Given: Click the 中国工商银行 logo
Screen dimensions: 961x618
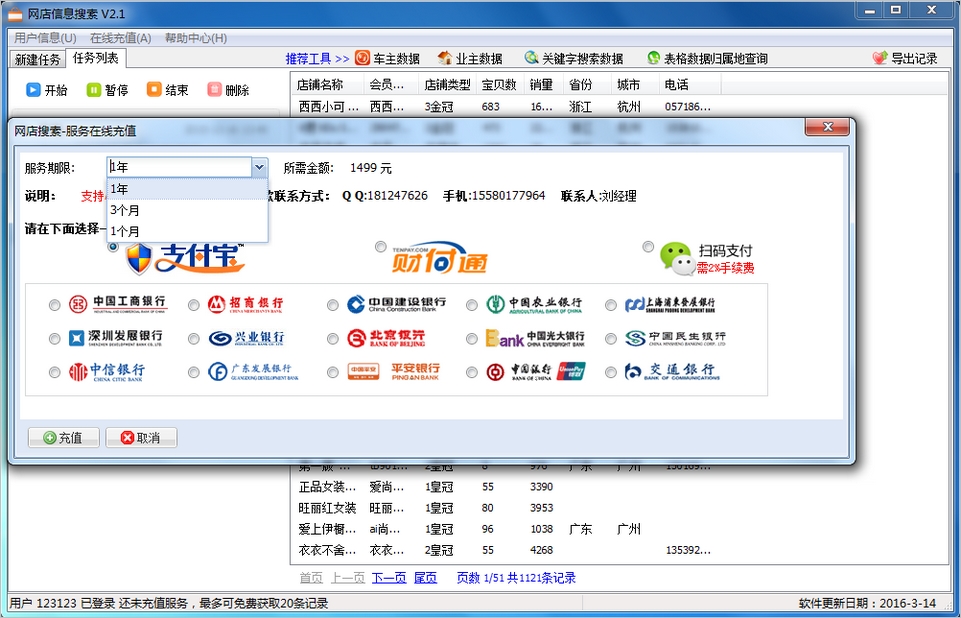Looking at the screenshot, I should click(117, 304).
